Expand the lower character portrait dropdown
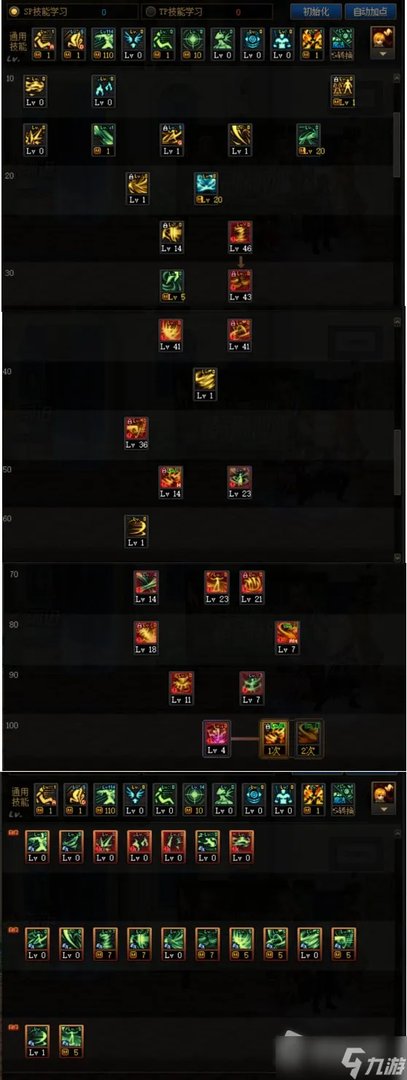The height and width of the screenshot is (1080, 407). (382, 797)
